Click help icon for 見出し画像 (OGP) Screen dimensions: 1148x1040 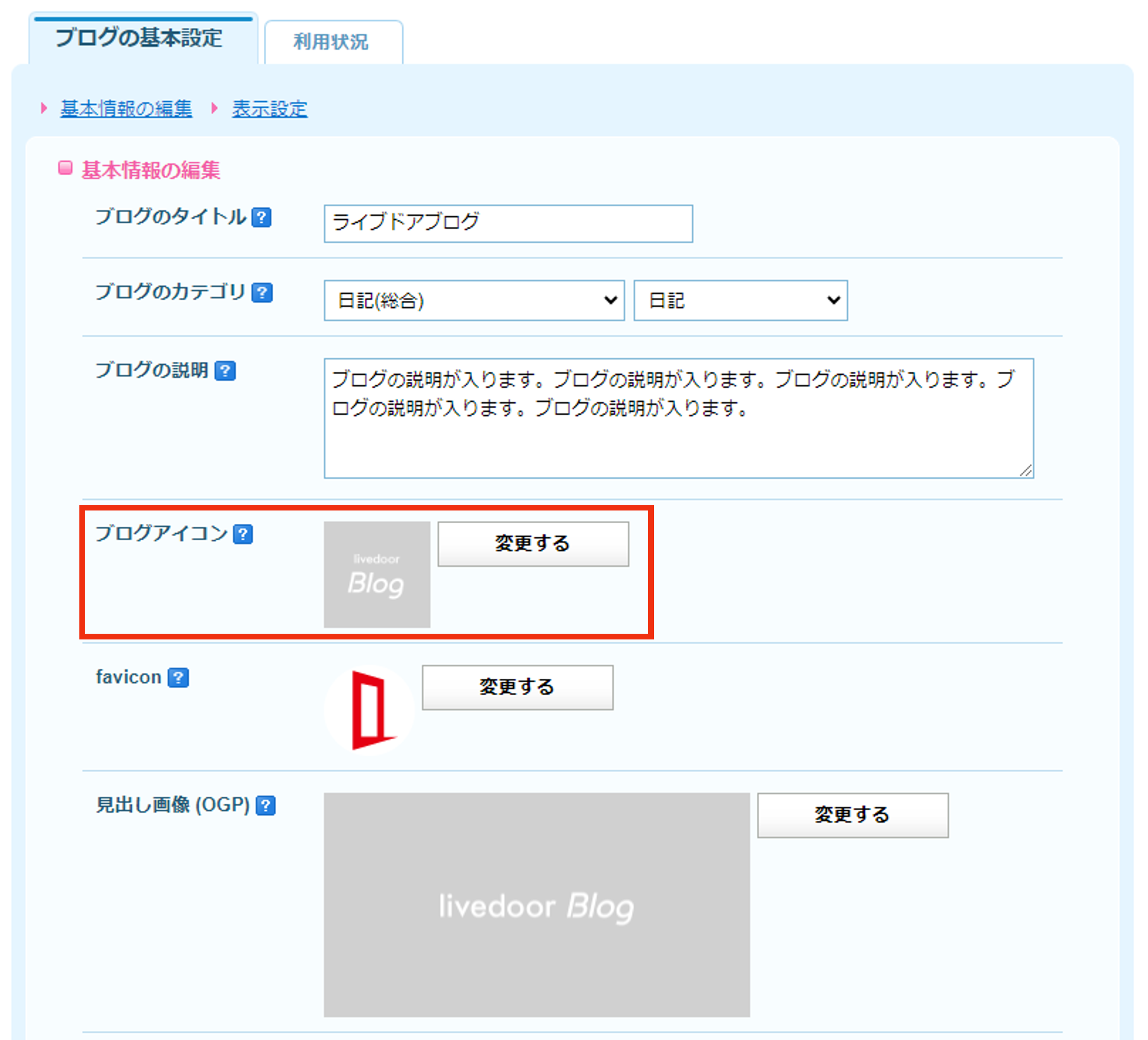pyautogui.click(x=266, y=806)
